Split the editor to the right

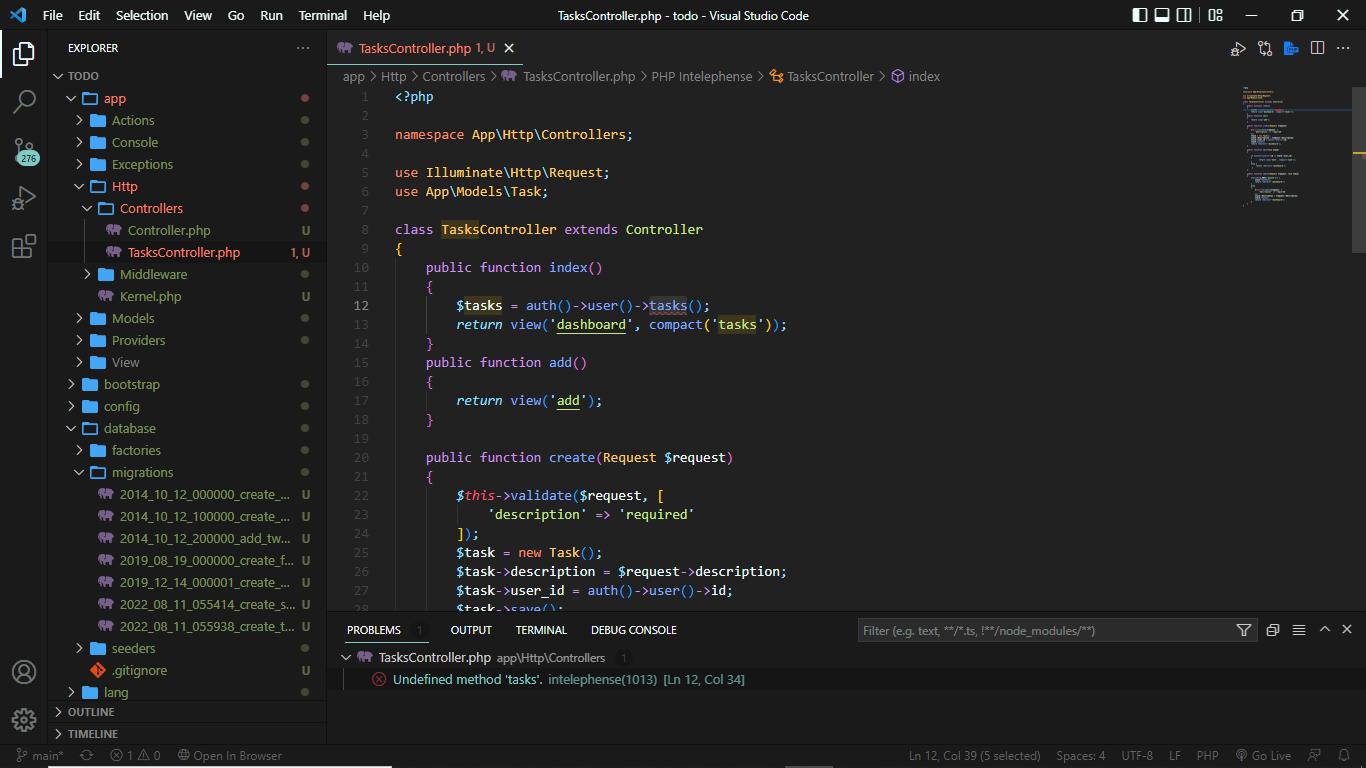pyautogui.click(x=1318, y=48)
